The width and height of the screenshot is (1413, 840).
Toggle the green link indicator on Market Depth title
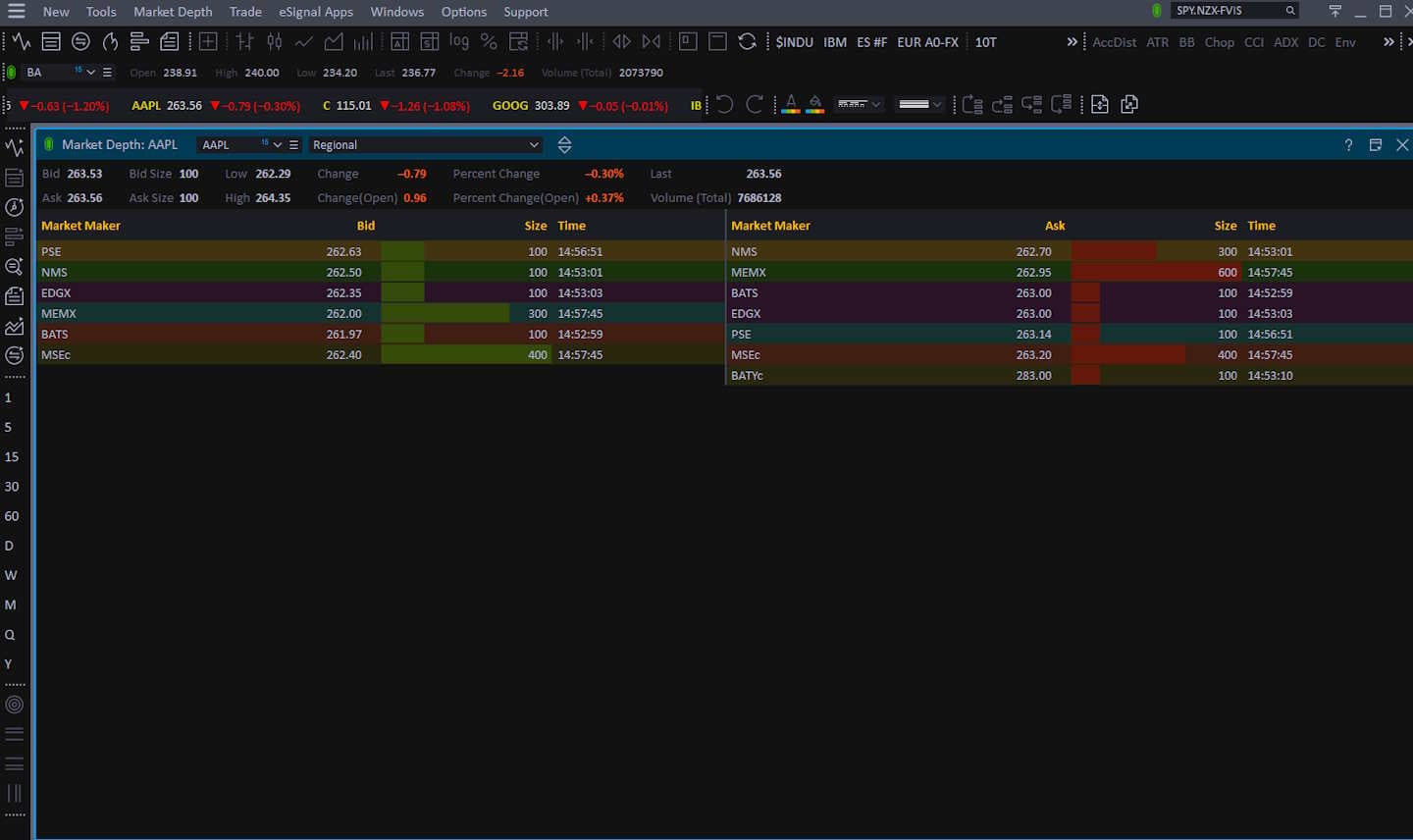click(49, 145)
